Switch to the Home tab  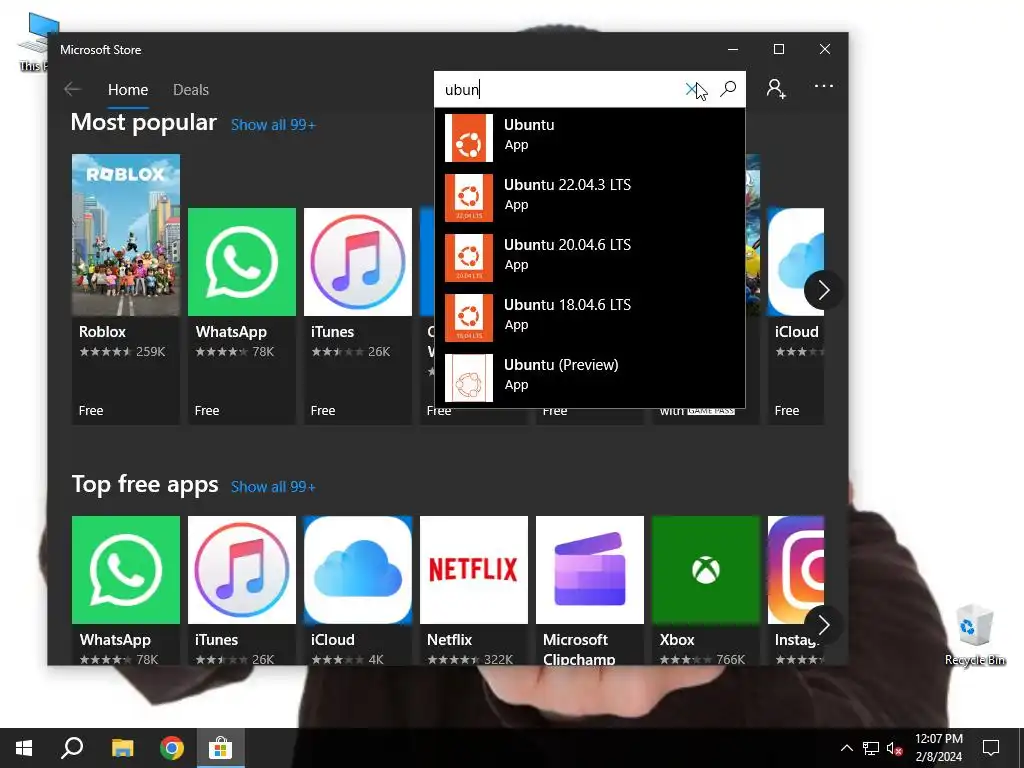tap(128, 90)
